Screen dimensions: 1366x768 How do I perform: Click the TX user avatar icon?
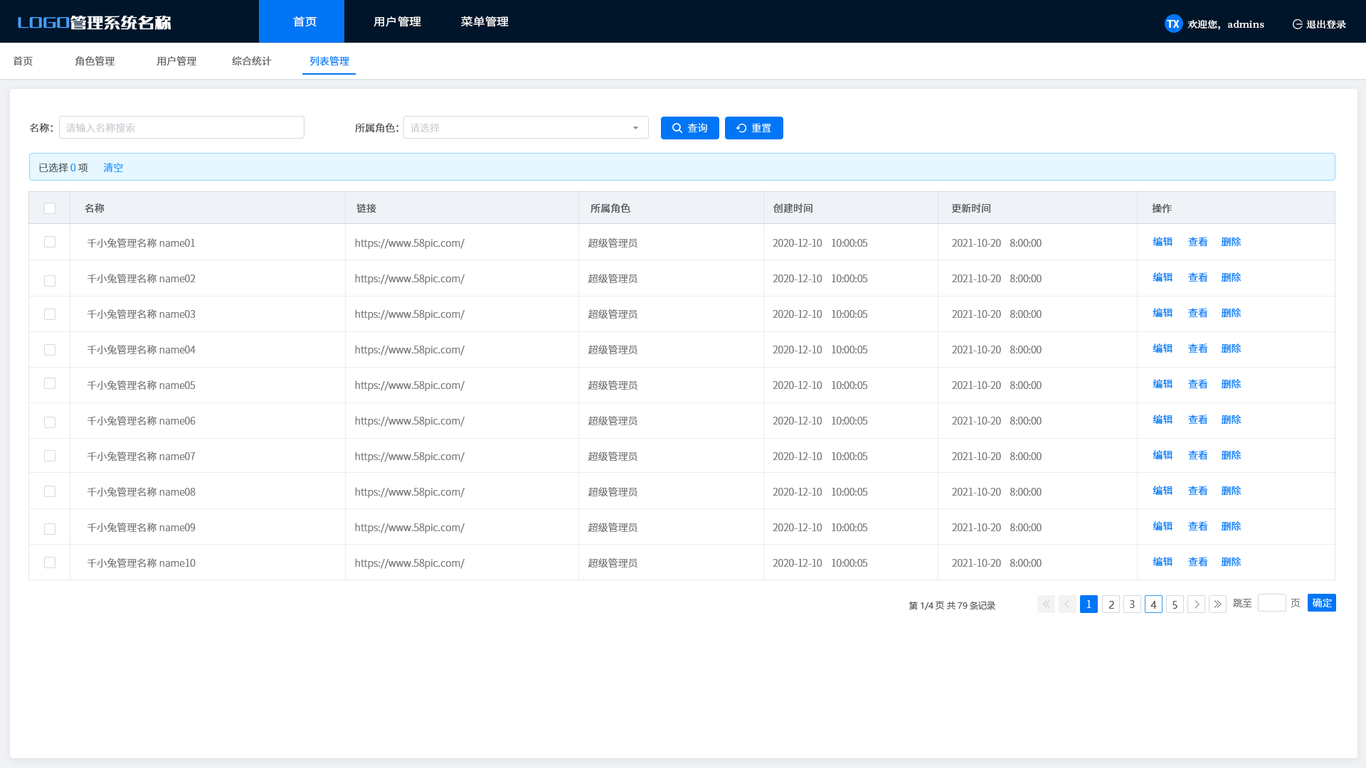click(x=1174, y=24)
